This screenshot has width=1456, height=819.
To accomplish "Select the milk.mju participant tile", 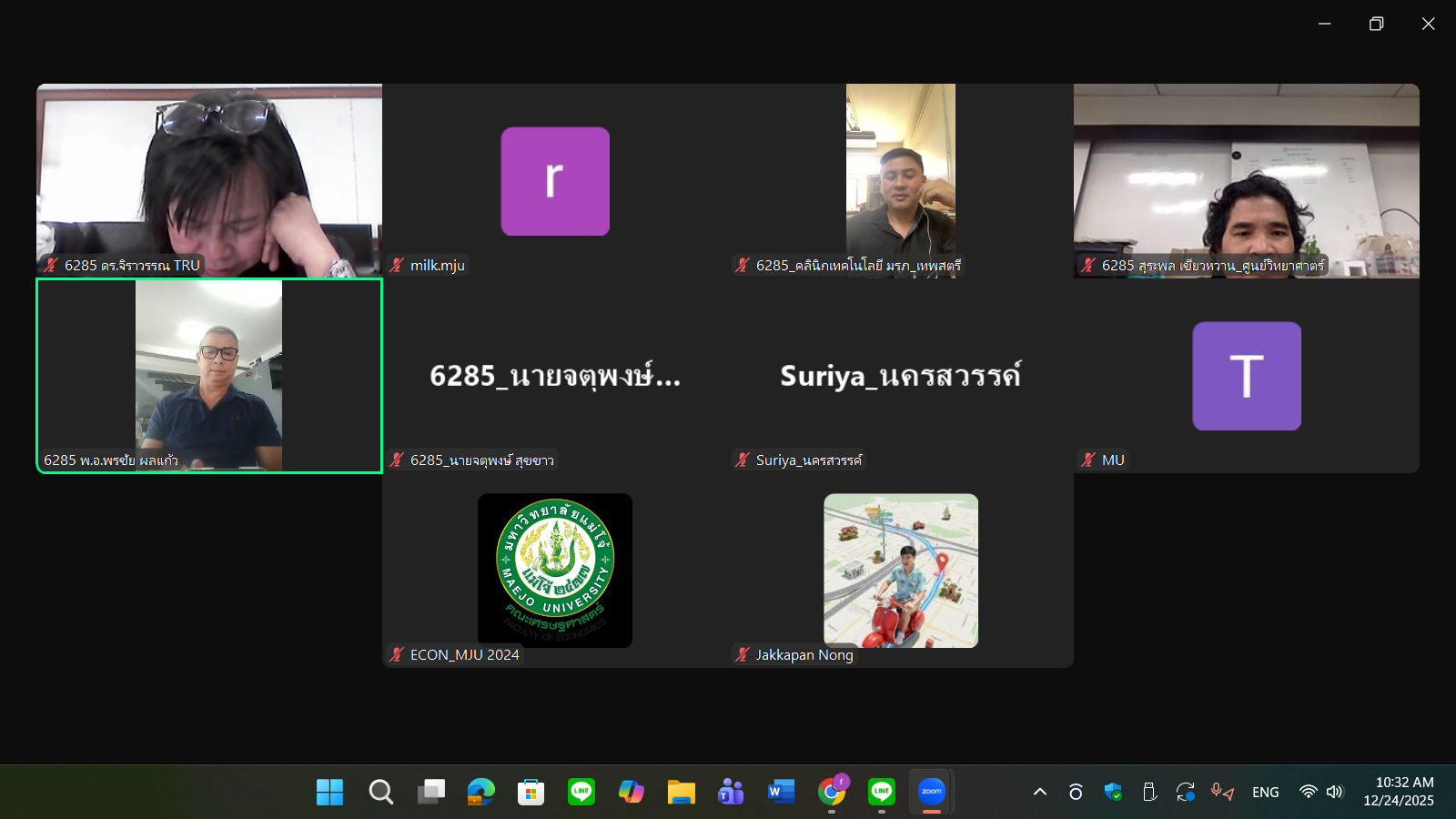I will pos(555,181).
